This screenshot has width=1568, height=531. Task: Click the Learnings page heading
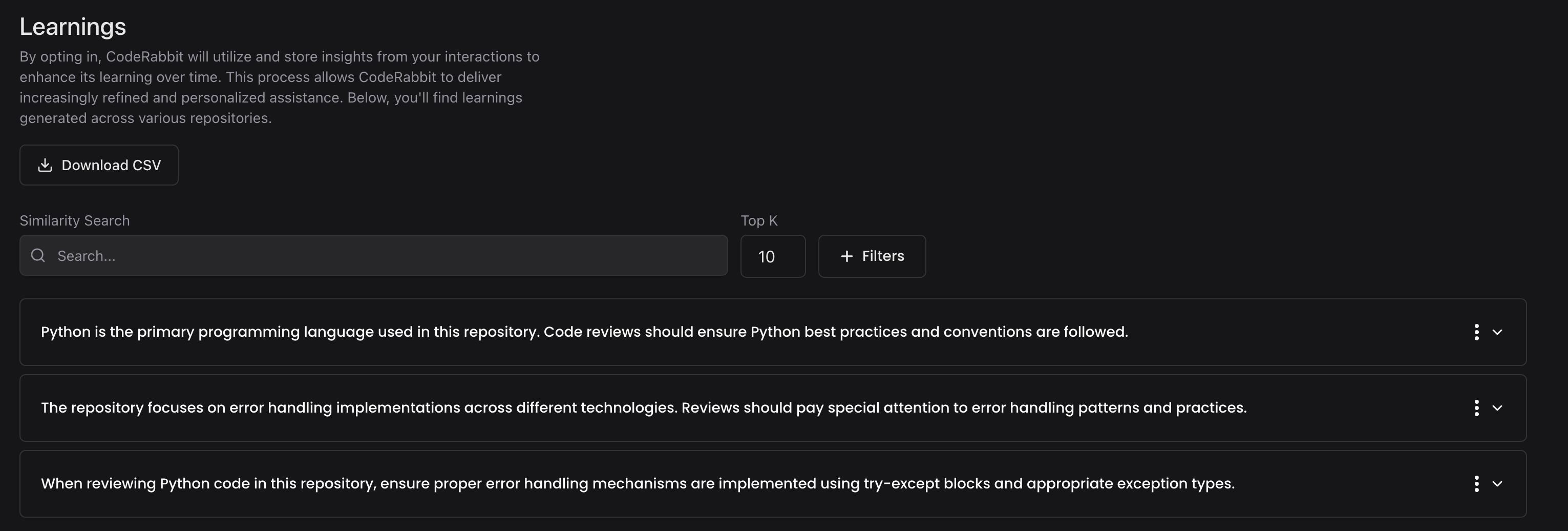(73, 27)
